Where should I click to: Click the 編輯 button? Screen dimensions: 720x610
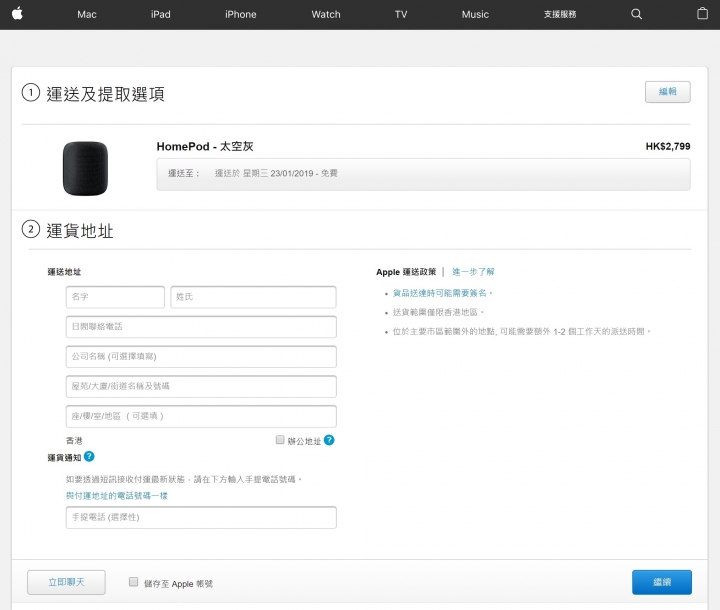[668, 92]
